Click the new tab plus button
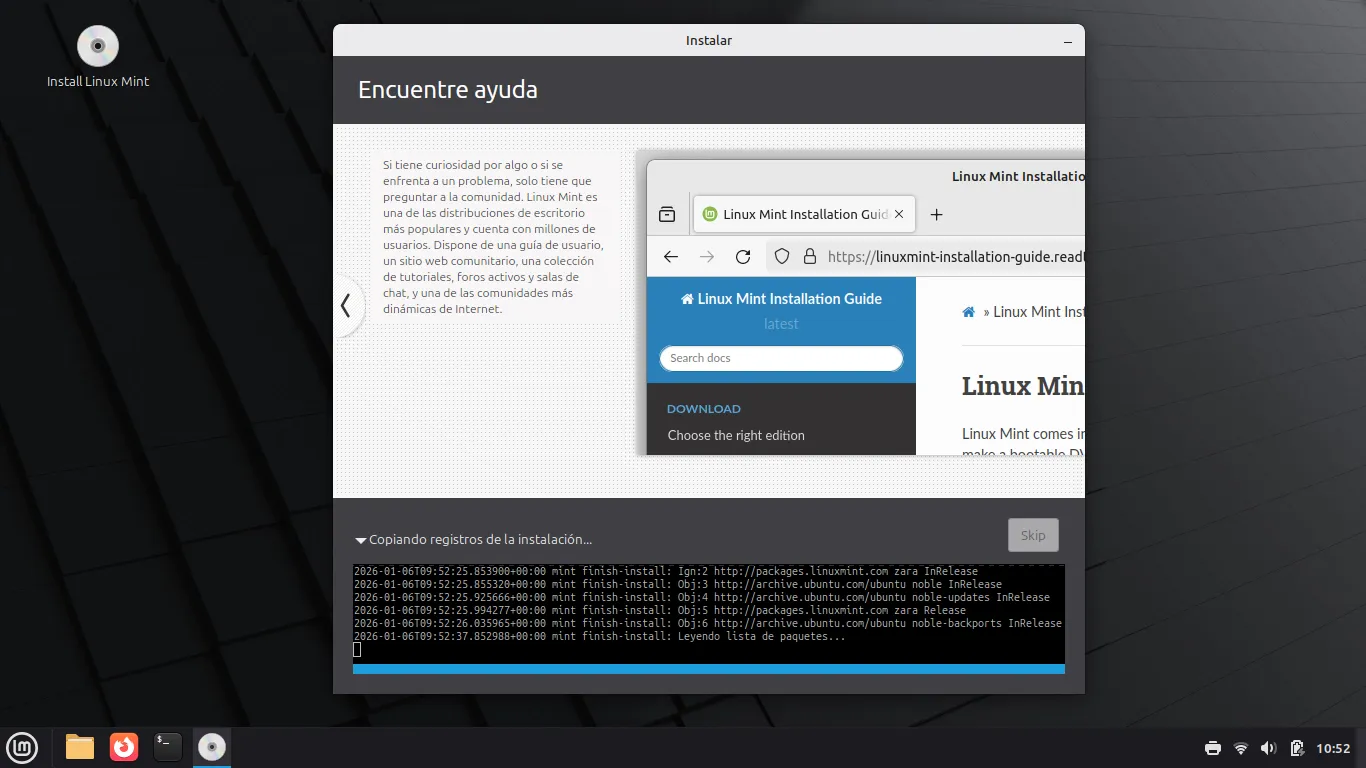The image size is (1366, 768). tap(937, 214)
